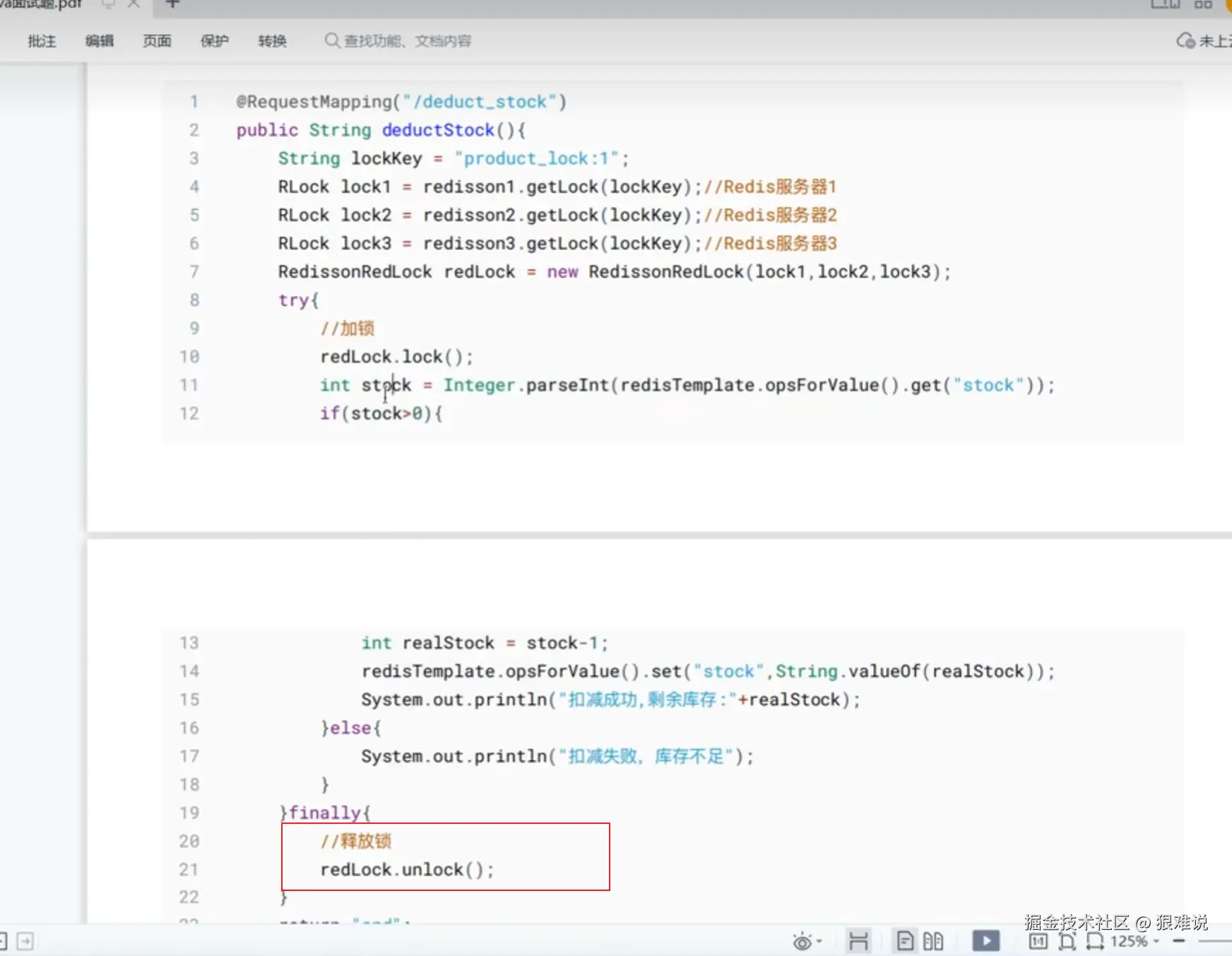Click the "product_lock:1" string literal
Screen dimensions: 1232x956
pyautogui.click(x=537, y=158)
